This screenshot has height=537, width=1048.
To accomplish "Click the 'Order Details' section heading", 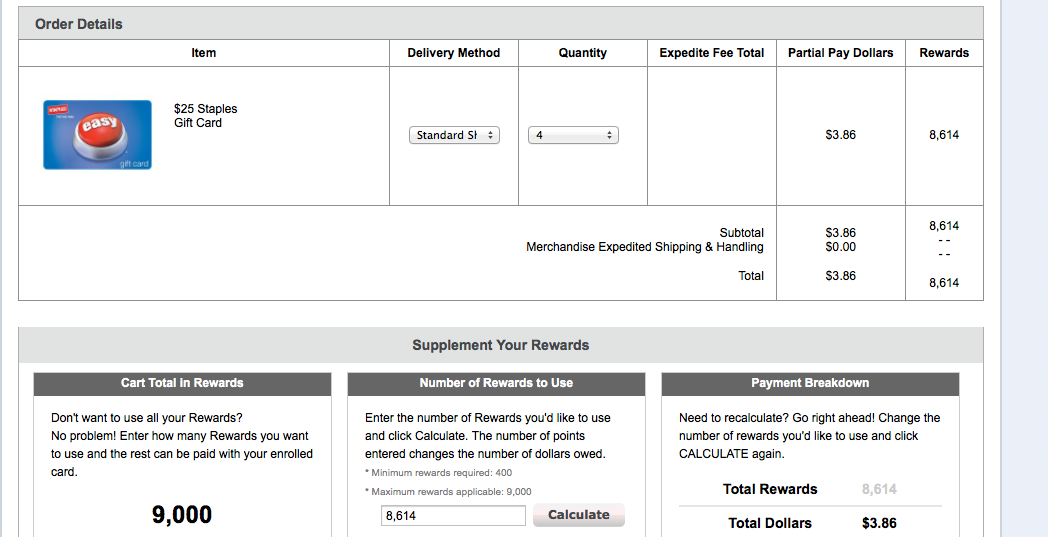I will [79, 24].
